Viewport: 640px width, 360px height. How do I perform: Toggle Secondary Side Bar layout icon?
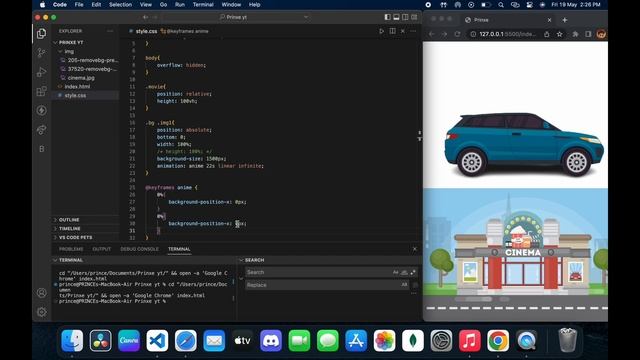[405, 17]
